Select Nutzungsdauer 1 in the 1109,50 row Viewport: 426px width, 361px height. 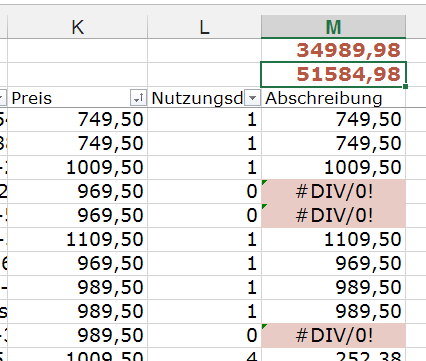click(204, 239)
